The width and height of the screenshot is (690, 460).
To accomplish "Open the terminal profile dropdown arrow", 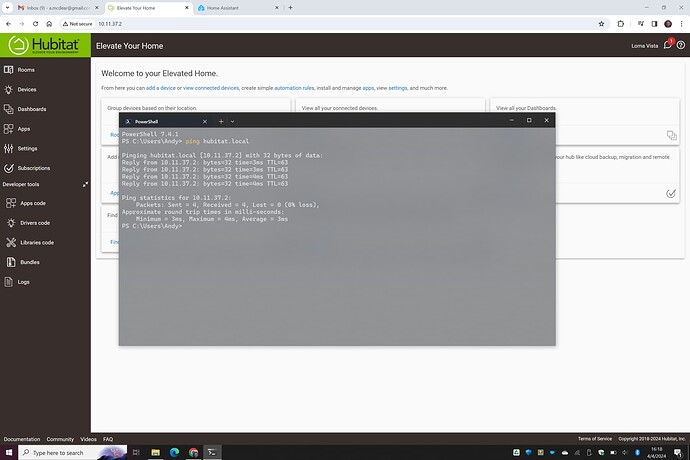I will pos(232,121).
